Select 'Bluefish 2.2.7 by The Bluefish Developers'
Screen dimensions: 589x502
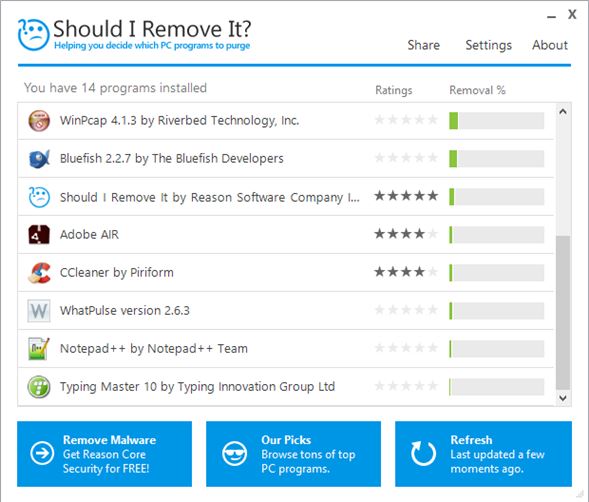pos(172,159)
